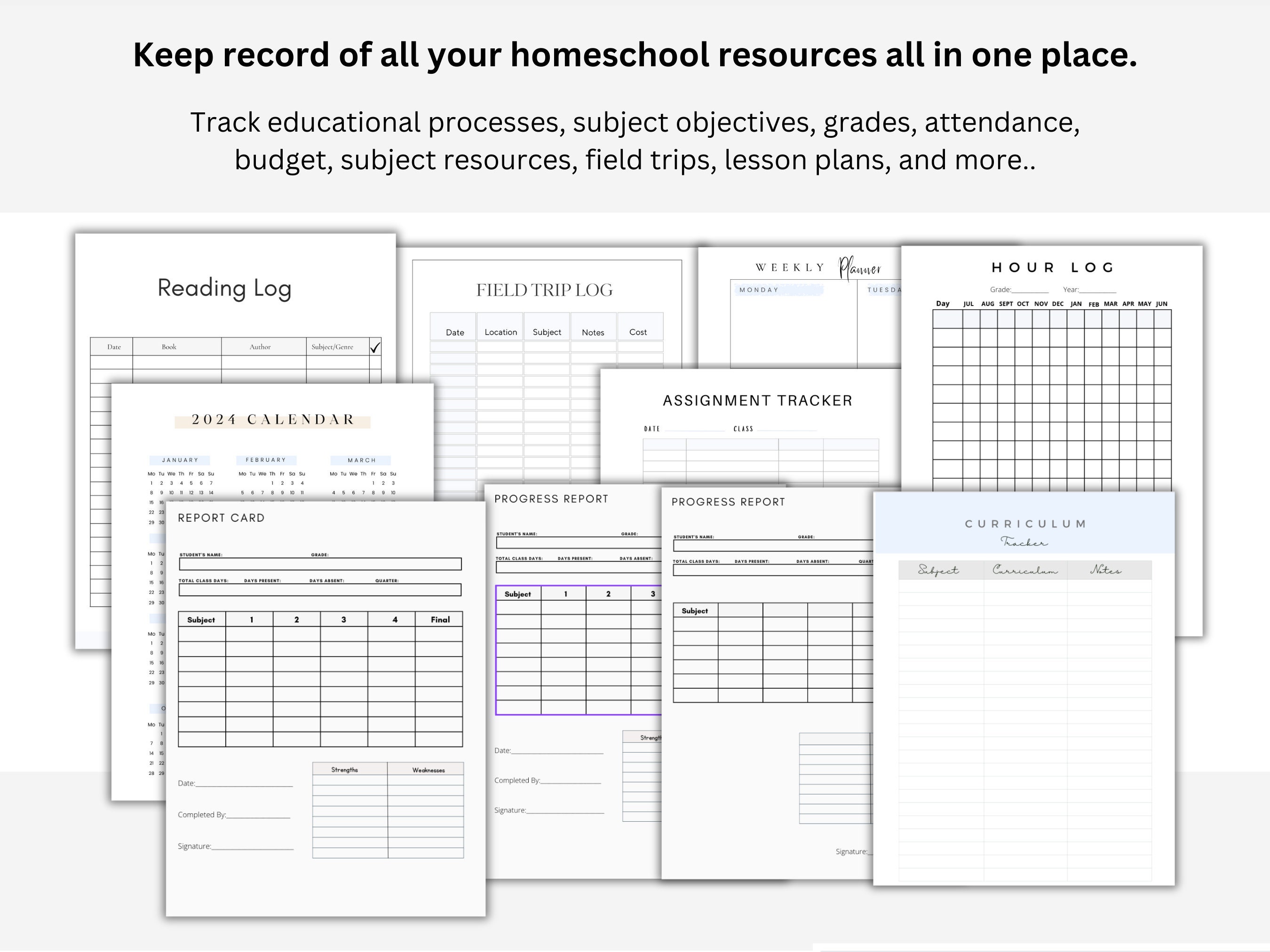Click the Report Card heading
Image resolution: width=1270 pixels, height=952 pixels.
[222, 517]
